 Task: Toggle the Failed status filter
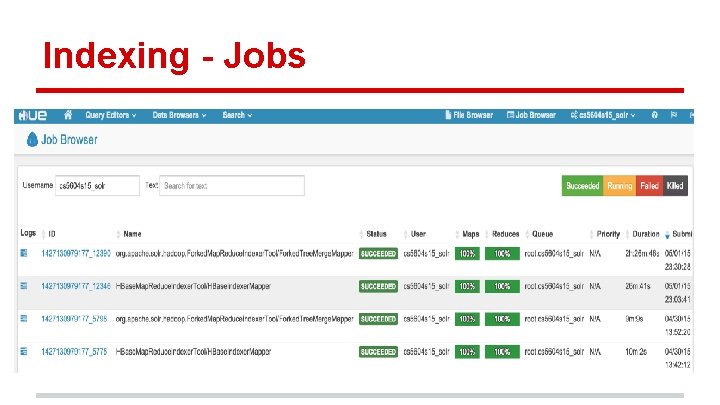point(649,186)
